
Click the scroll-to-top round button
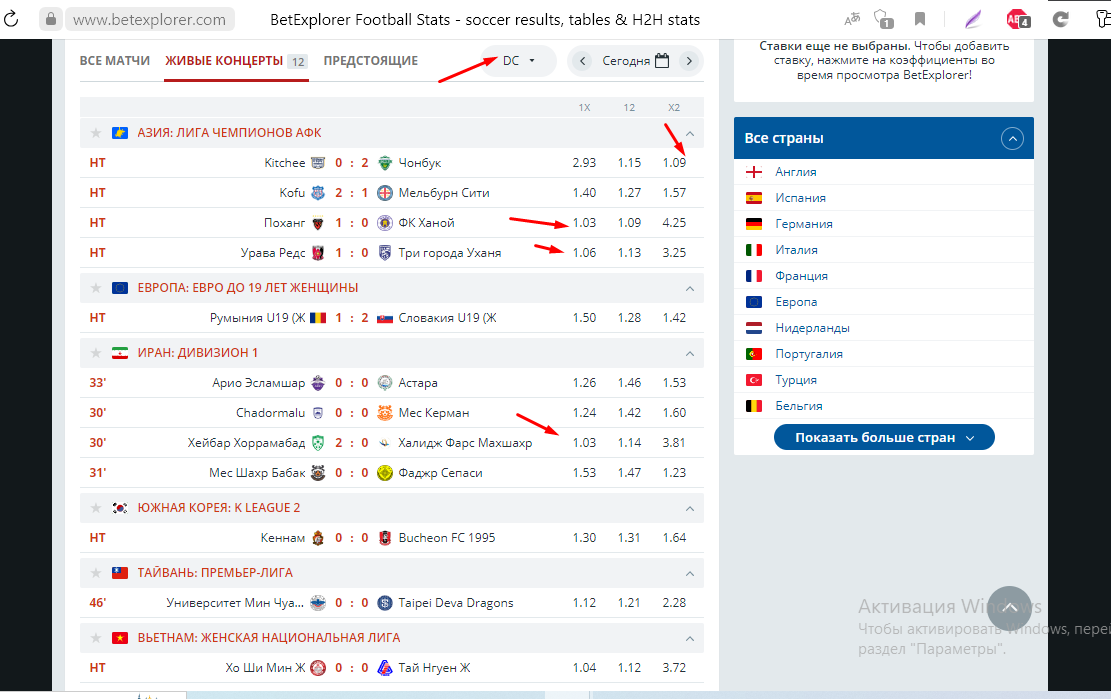(1009, 607)
